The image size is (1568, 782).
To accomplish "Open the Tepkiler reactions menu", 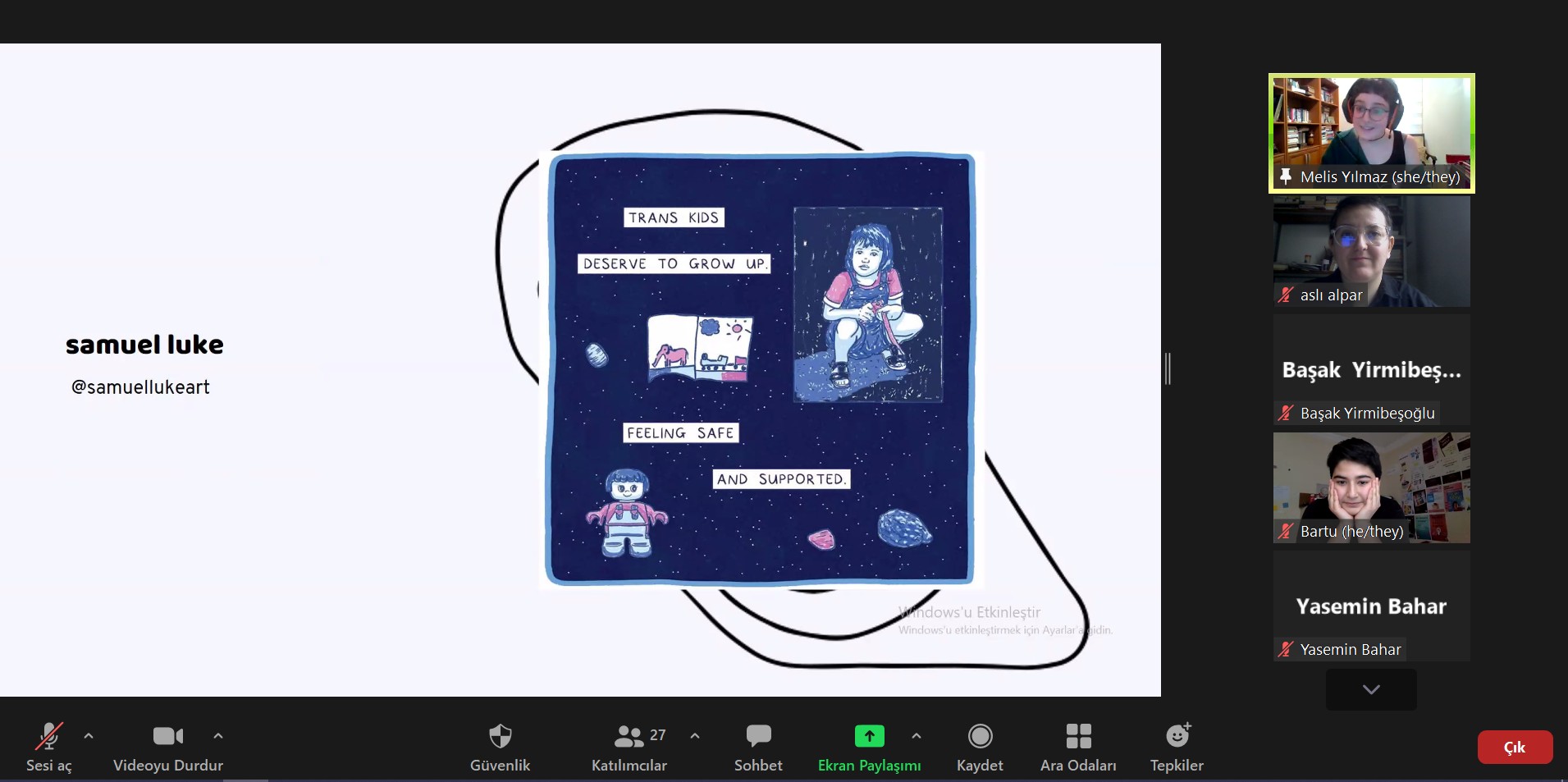I will tap(1177, 737).
